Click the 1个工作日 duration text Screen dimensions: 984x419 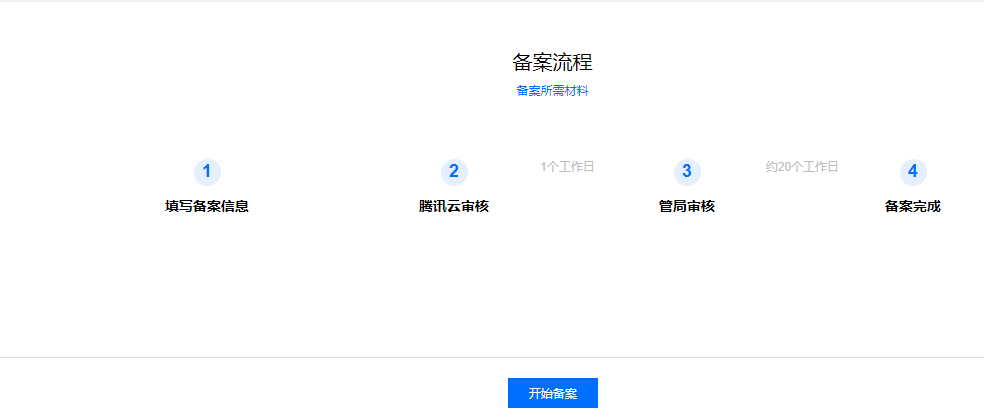pyautogui.click(x=567, y=167)
